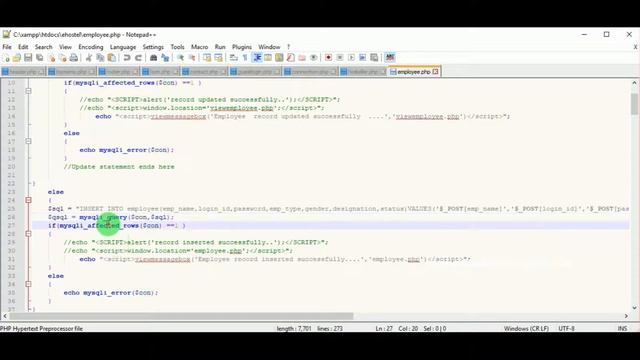
Task: Toggle synchronized vertical scrolling
Action: click(x=207, y=58)
